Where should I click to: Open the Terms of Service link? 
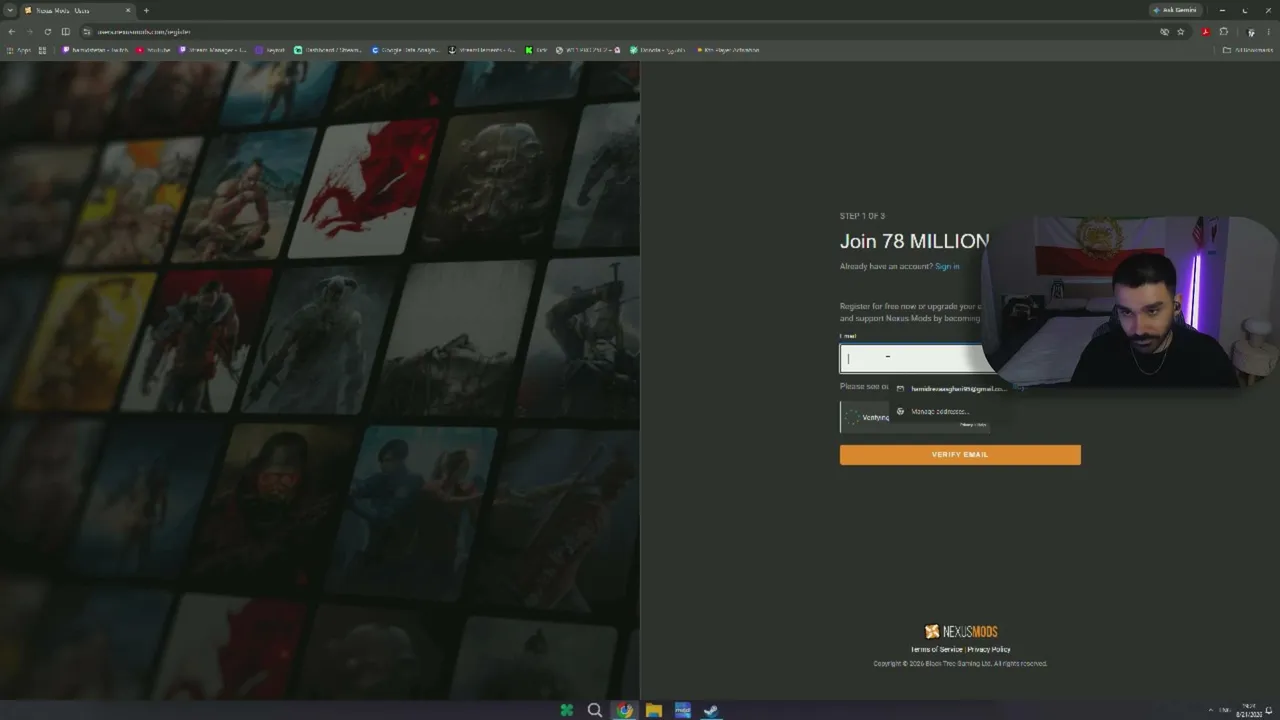point(936,649)
